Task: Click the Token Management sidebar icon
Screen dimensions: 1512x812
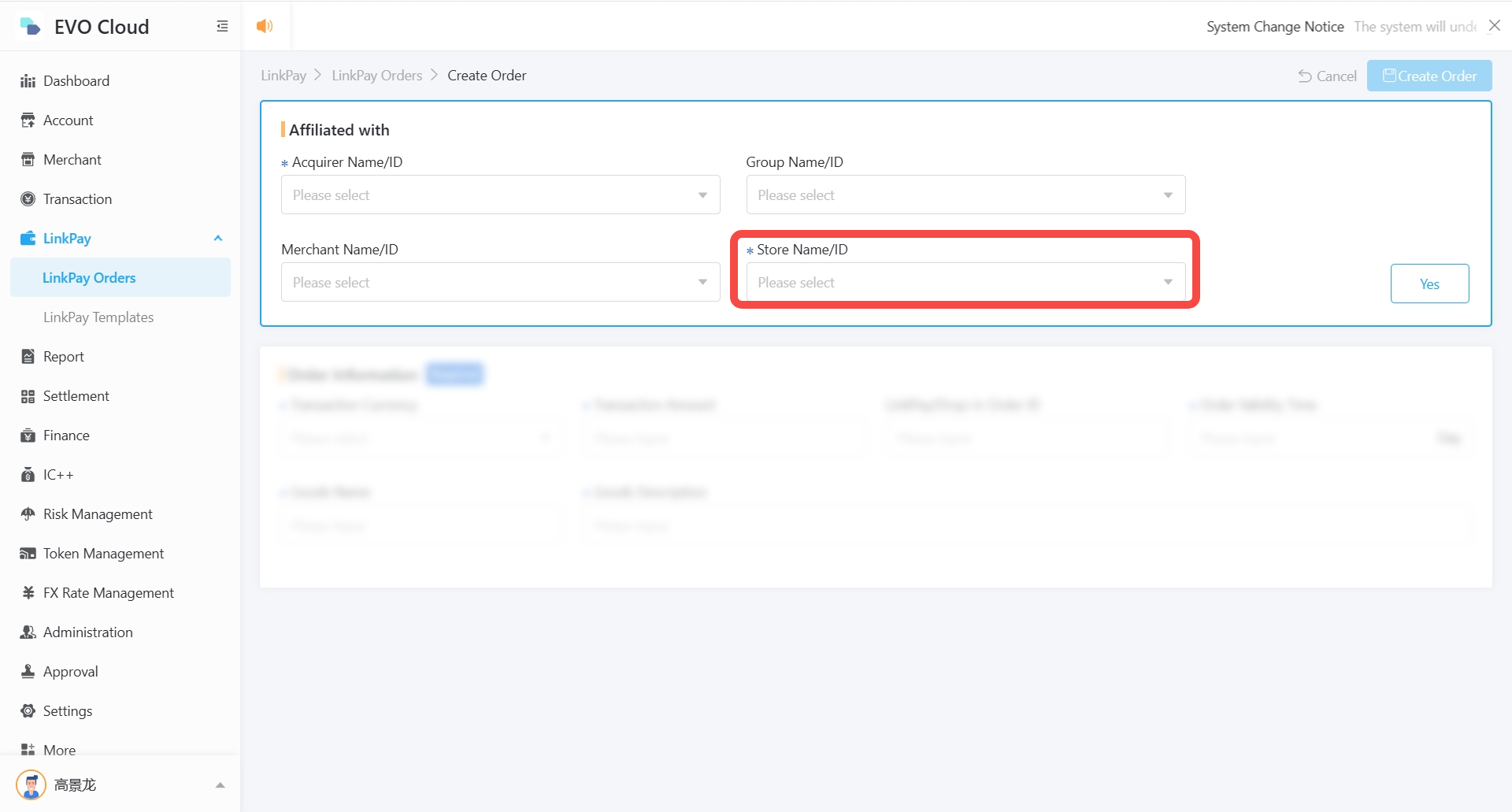Action: (28, 554)
